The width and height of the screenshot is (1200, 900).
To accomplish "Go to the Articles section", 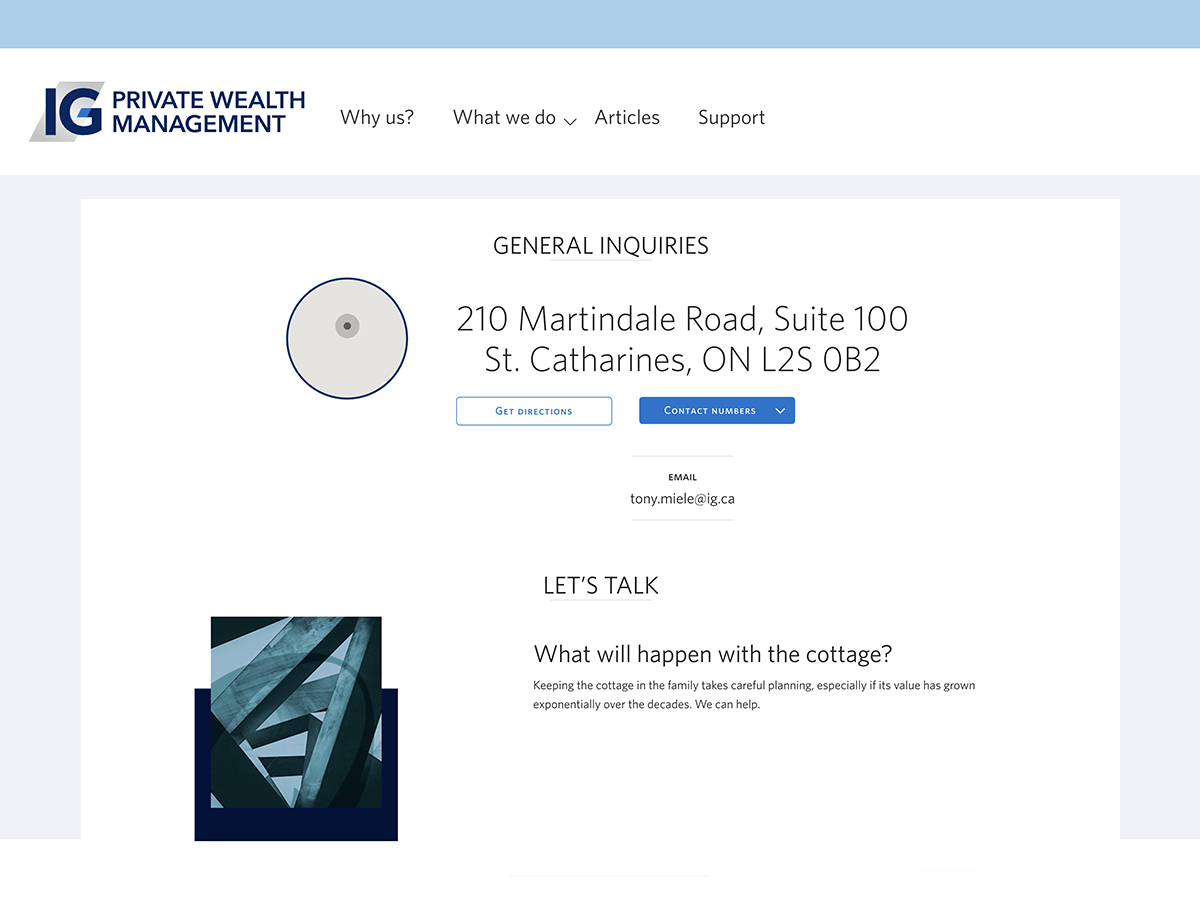I will [627, 117].
